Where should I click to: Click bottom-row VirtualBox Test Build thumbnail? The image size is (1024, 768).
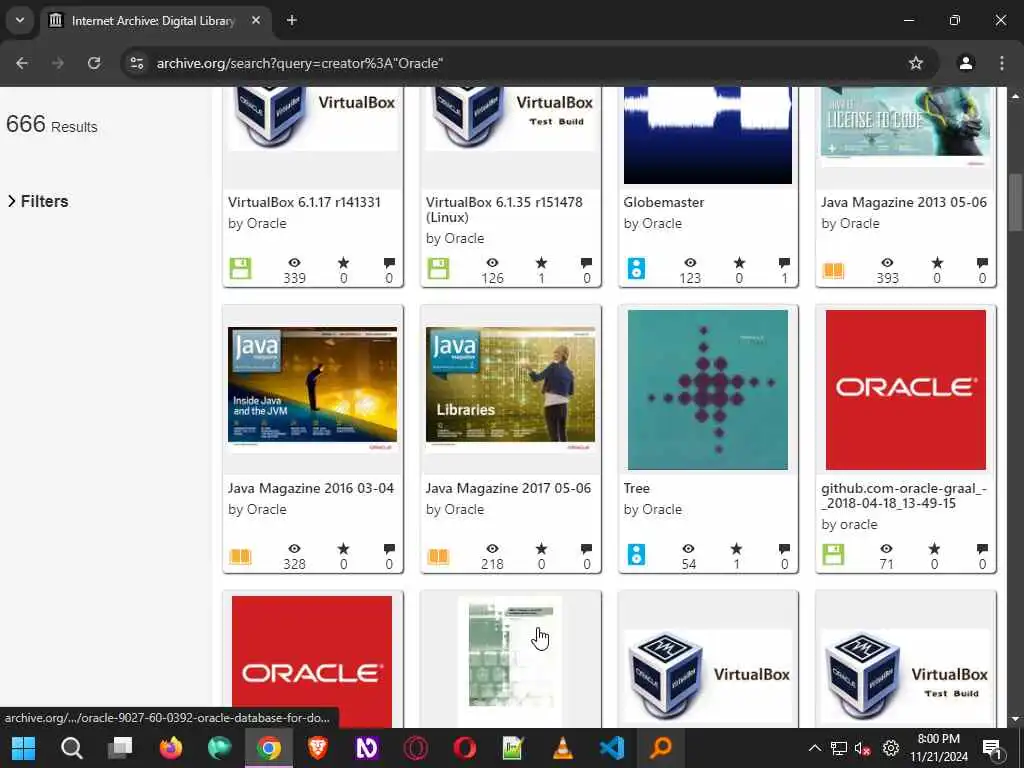tap(906, 677)
